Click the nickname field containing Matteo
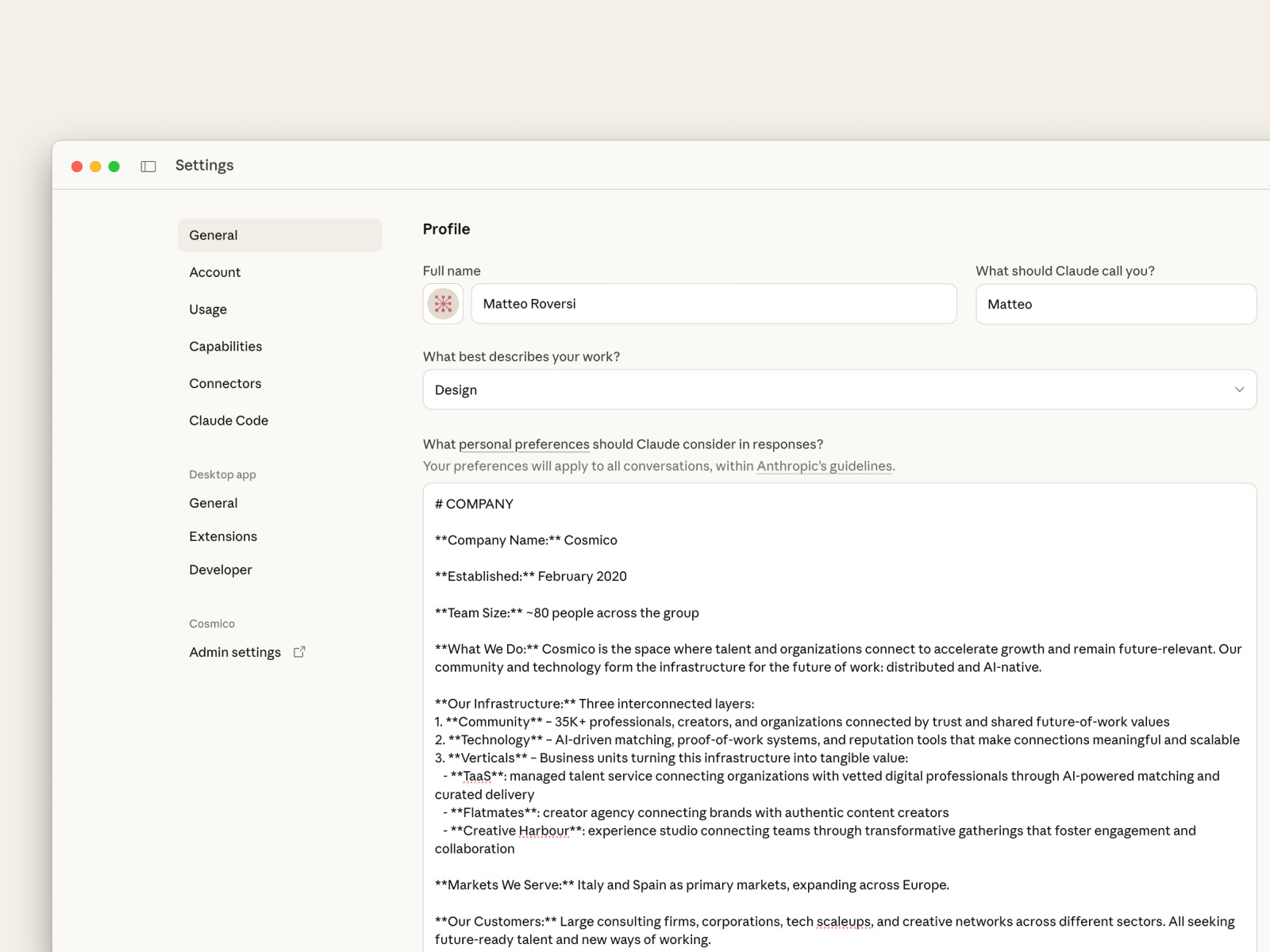1270x952 pixels. point(1115,304)
